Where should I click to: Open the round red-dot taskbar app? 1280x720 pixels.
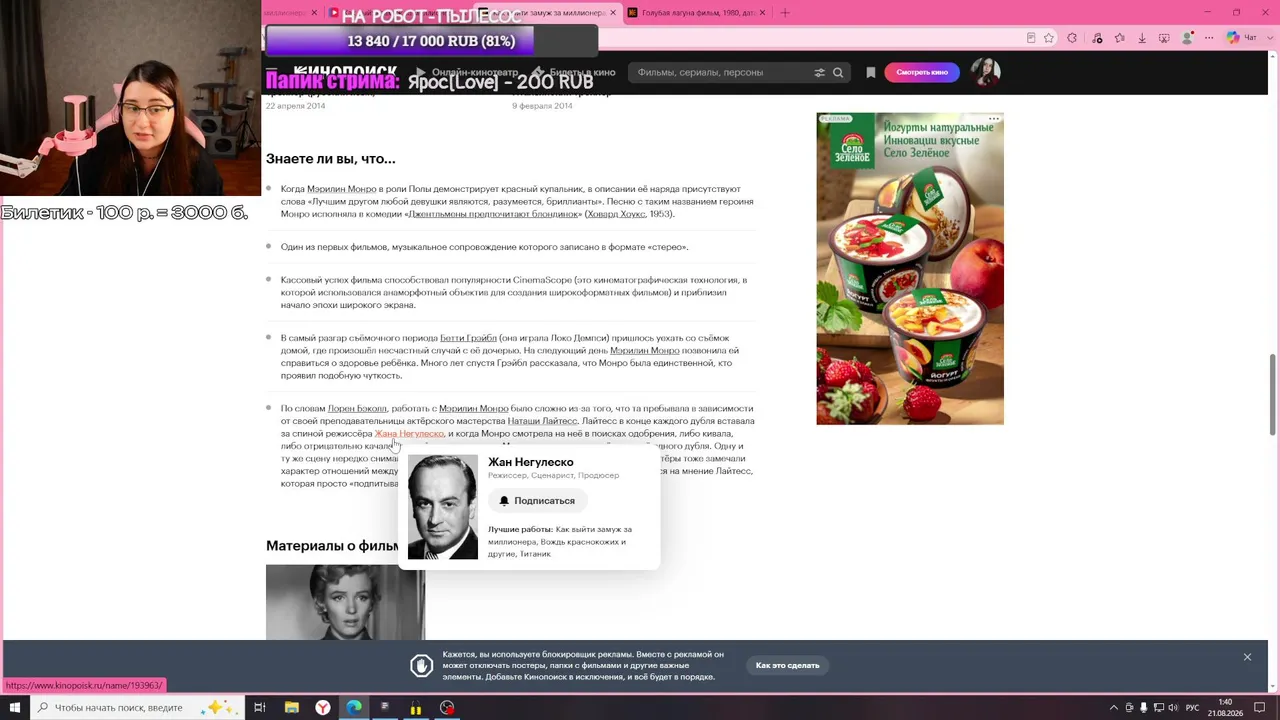[x=447, y=708]
